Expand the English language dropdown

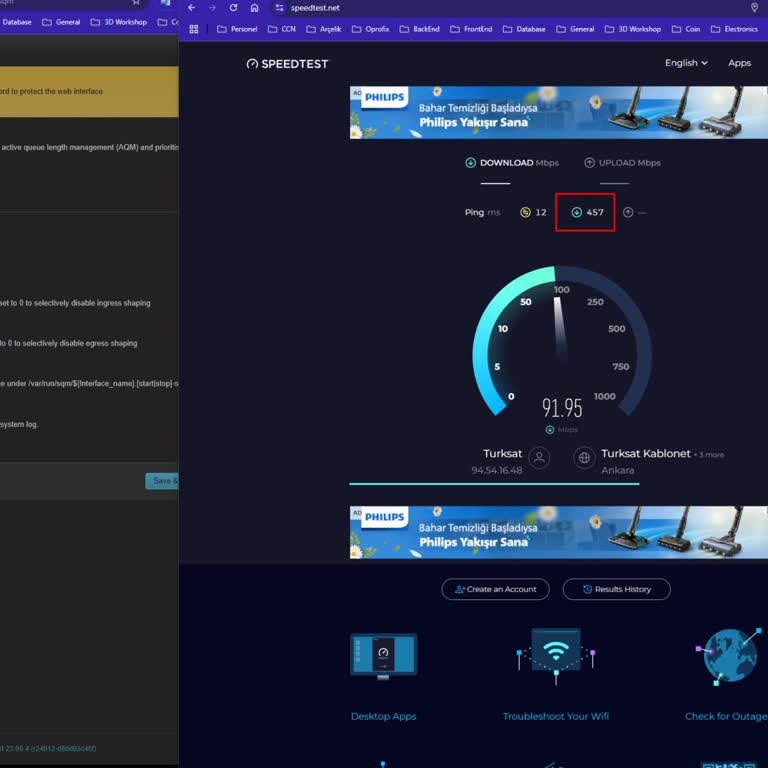pyautogui.click(x=686, y=63)
